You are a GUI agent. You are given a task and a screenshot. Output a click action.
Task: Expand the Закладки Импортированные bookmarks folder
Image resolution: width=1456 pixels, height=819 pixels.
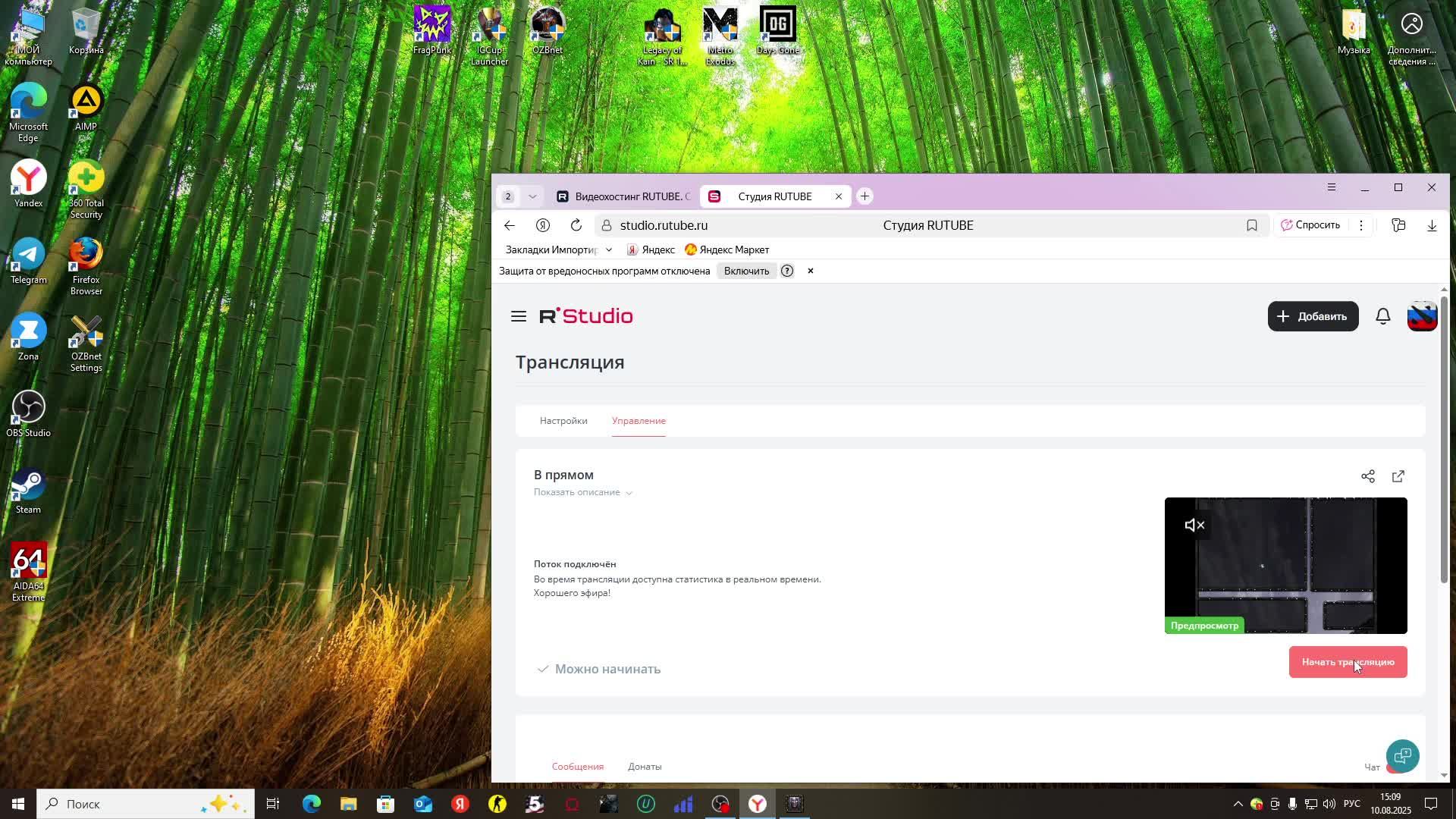pos(559,249)
